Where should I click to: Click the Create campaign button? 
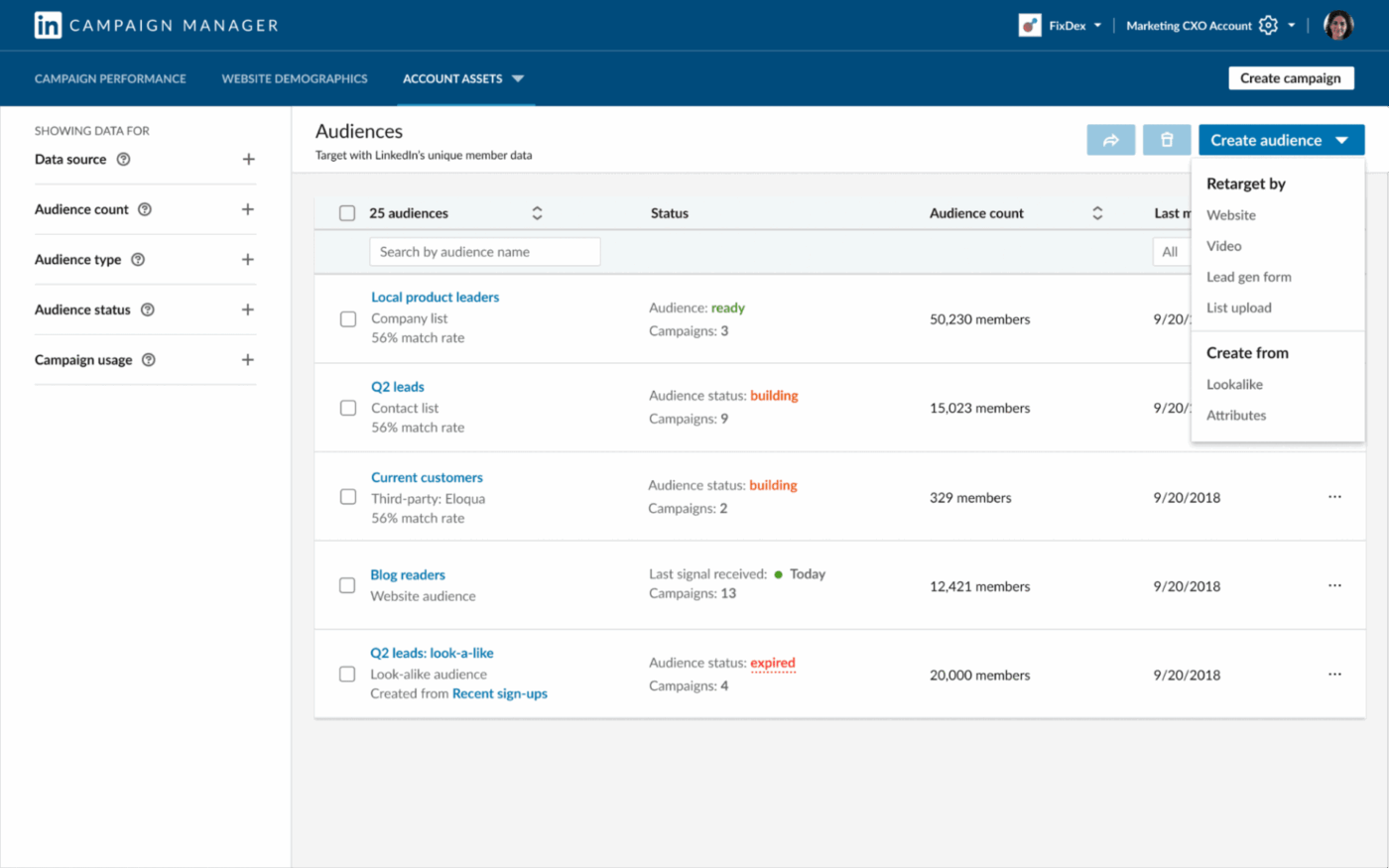1291,77
